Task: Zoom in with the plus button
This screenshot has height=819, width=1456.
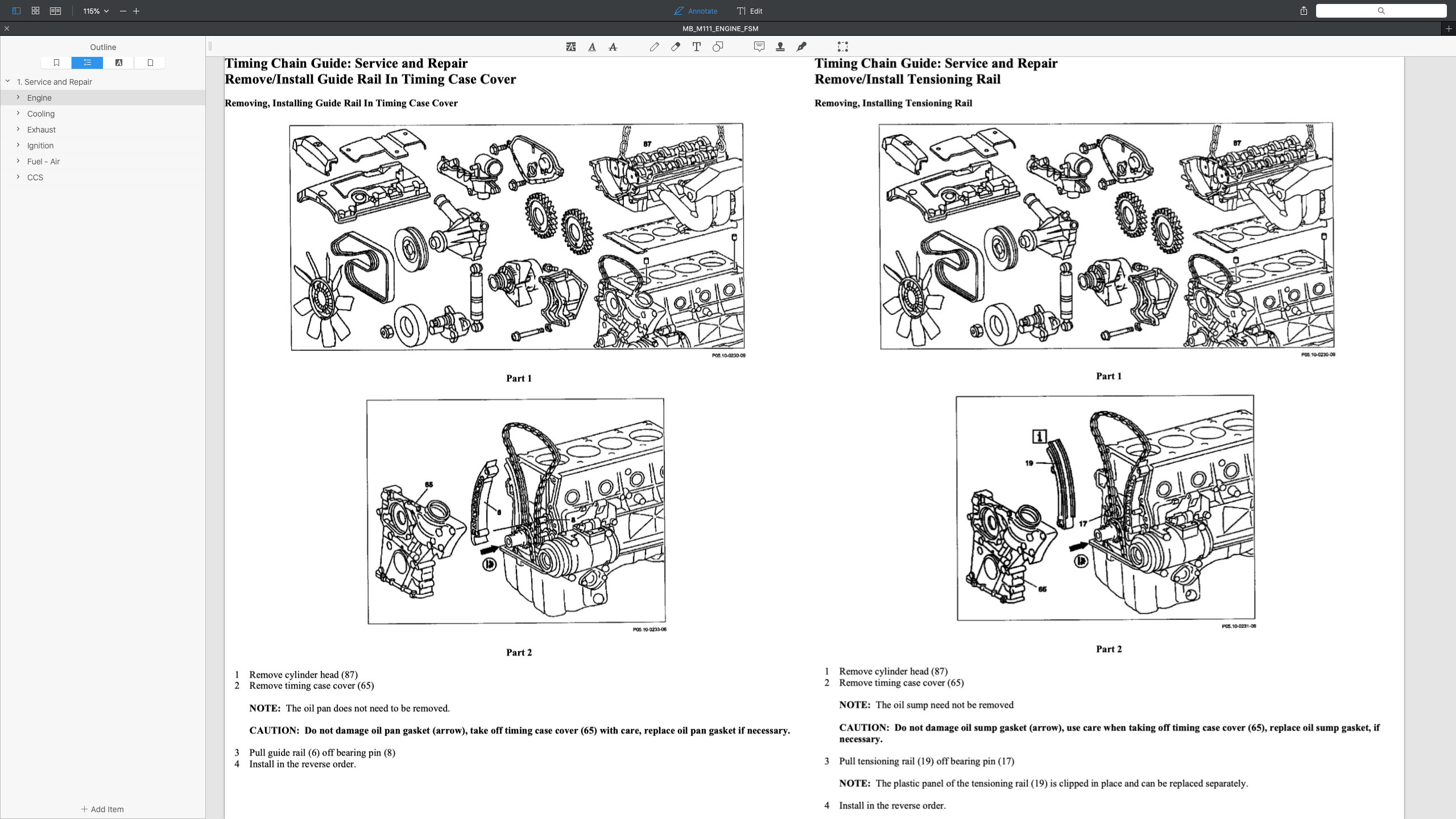Action: (136, 11)
